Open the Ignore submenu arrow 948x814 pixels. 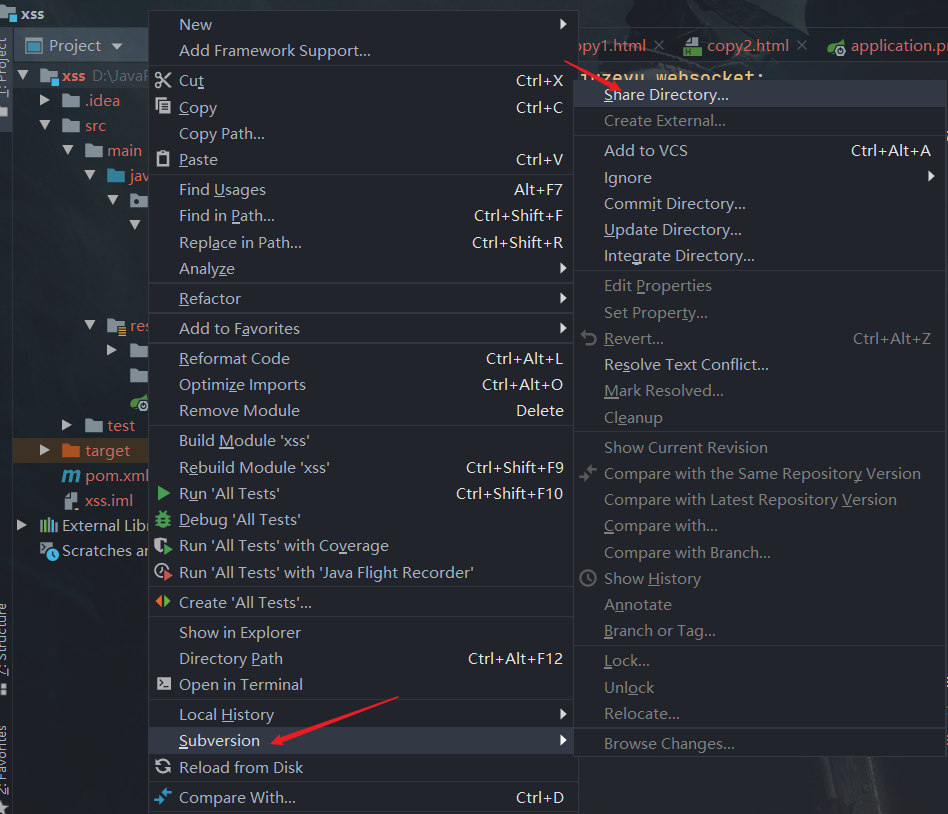pos(931,177)
